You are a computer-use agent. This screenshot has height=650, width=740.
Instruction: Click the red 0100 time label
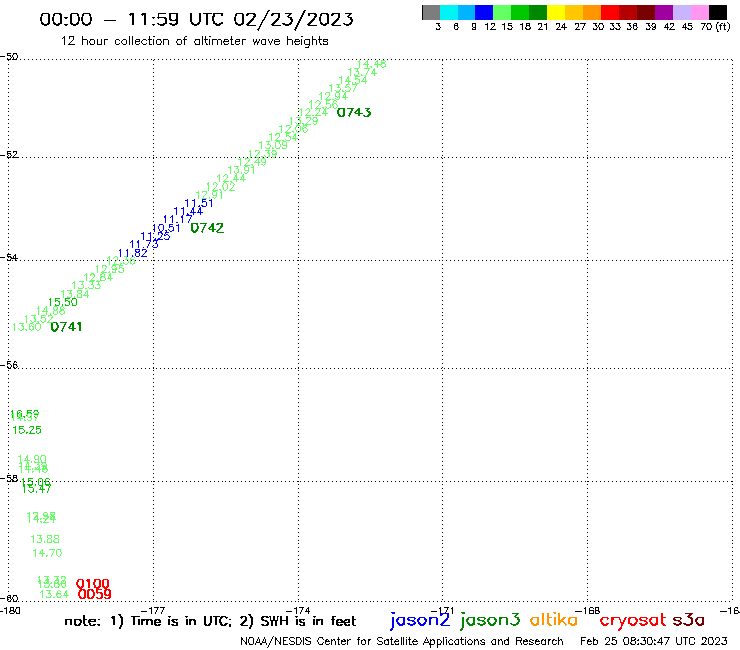92,584
